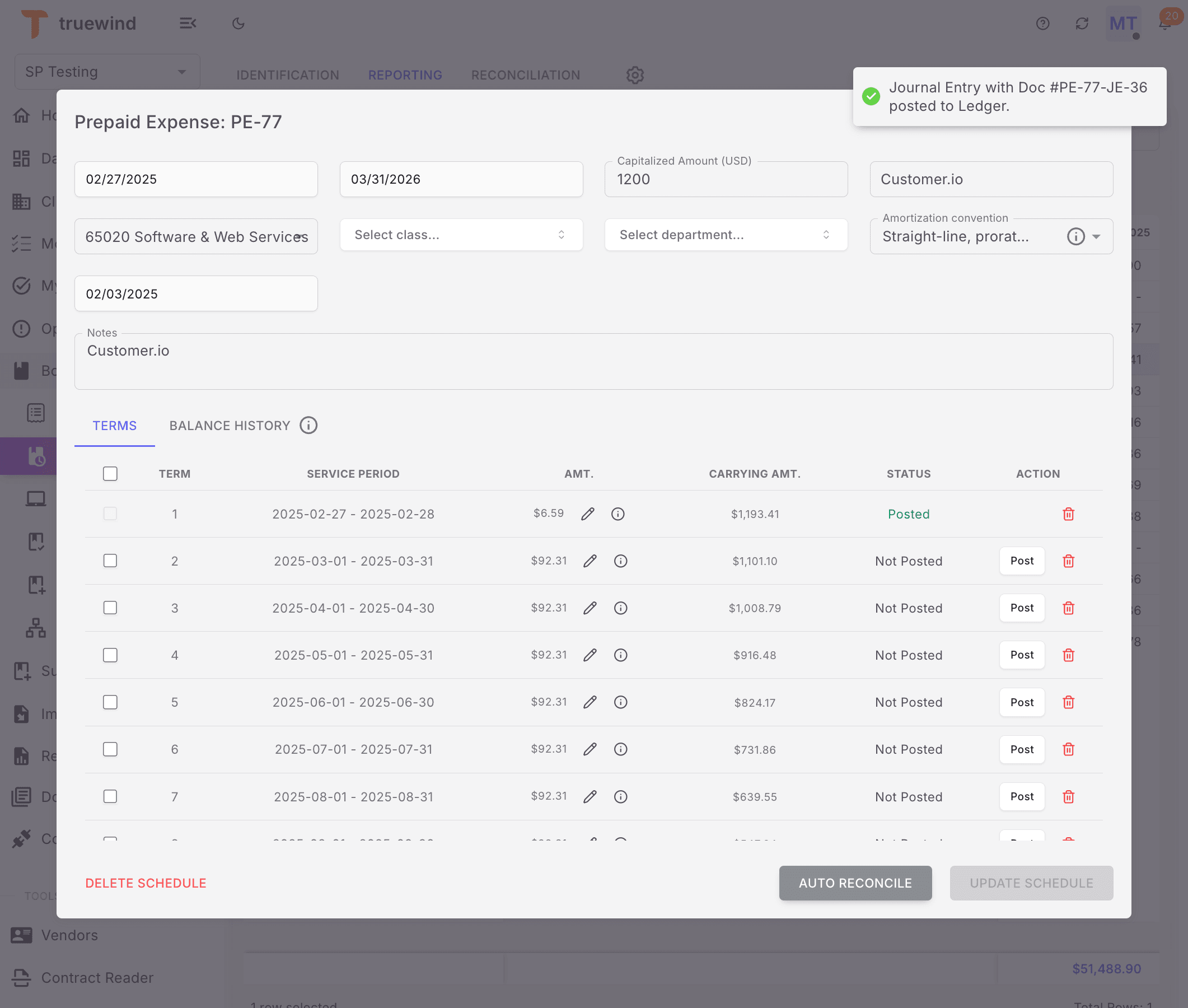Switch to the Balance History tab

[230, 425]
